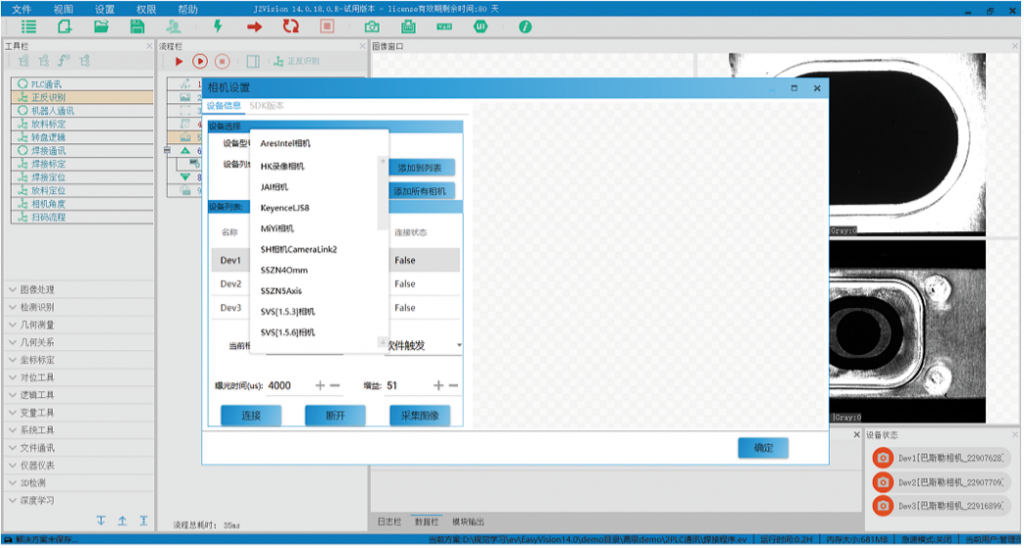
Task: Select the 正反识别 item in tool list
Action: coord(82,97)
